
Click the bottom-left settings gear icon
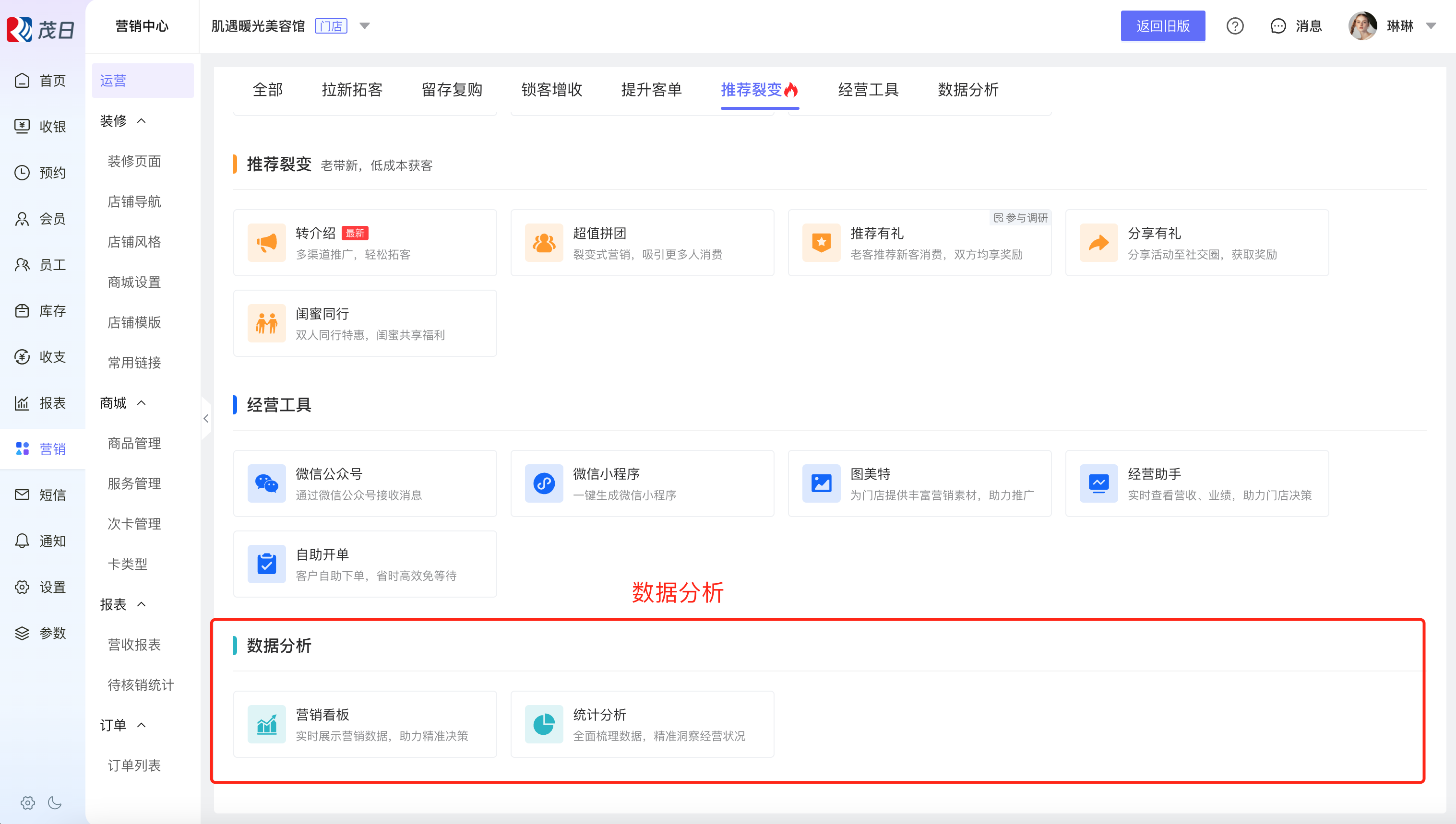[x=27, y=802]
